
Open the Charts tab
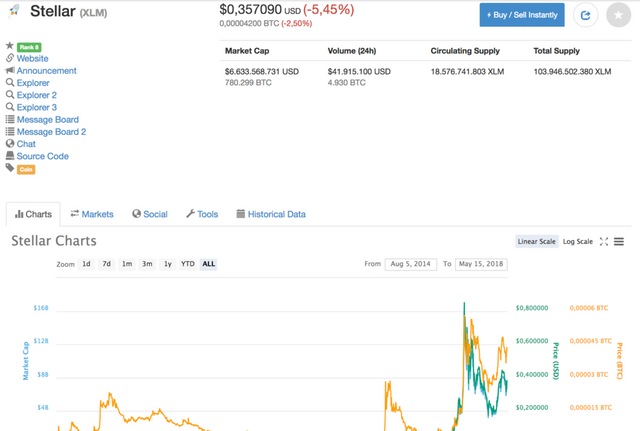point(33,214)
